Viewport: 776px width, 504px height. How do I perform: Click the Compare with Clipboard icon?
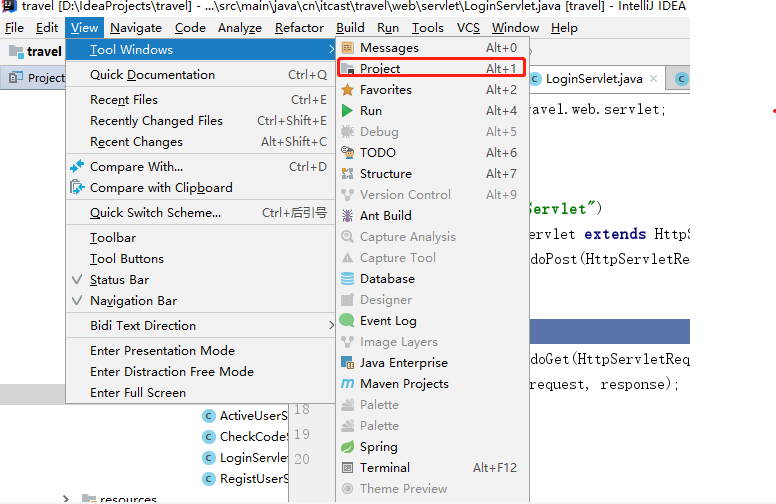pos(77,188)
